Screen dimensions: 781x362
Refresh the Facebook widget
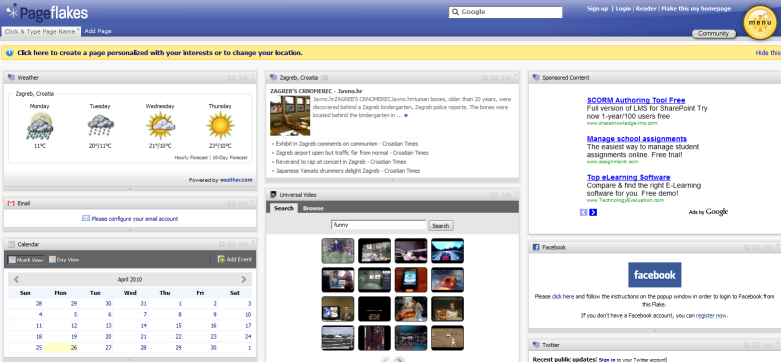point(747,247)
